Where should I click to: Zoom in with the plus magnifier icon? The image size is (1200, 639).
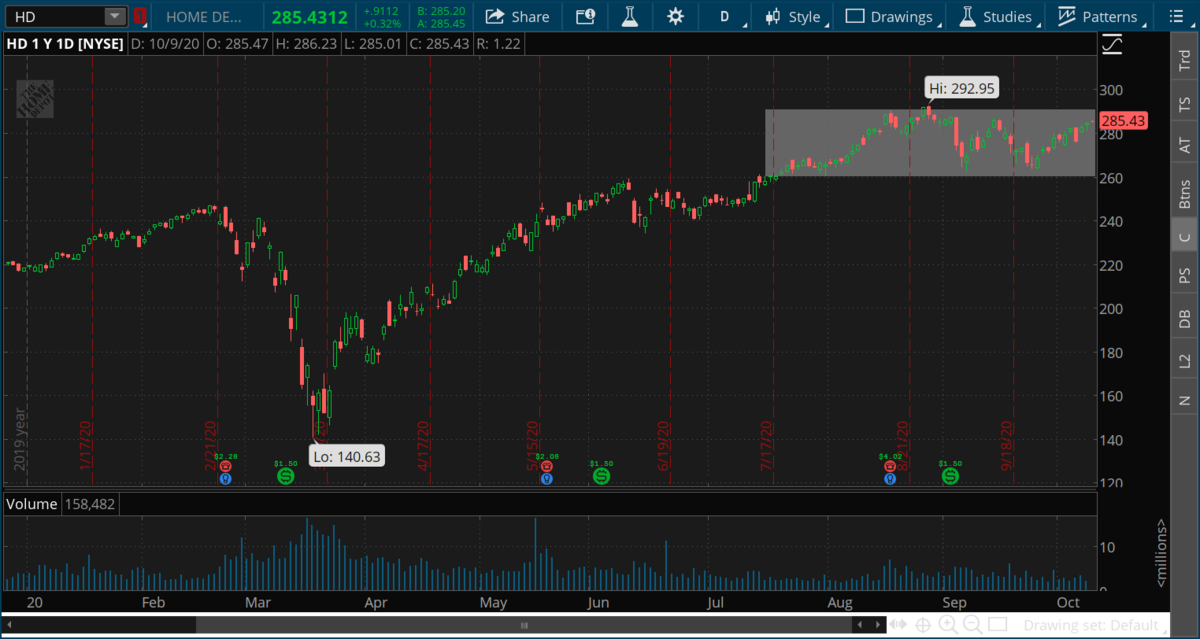click(x=947, y=625)
